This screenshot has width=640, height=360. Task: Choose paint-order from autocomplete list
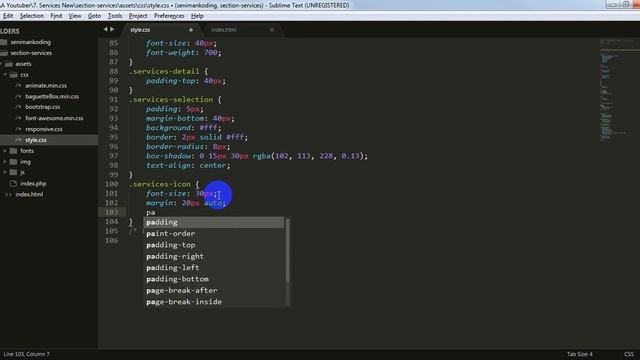pos(214,233)
